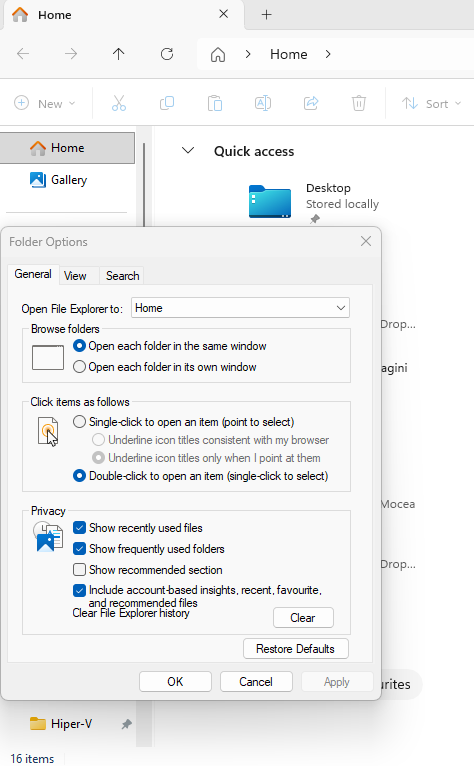Click Restore Defaults button

[296, 649]
